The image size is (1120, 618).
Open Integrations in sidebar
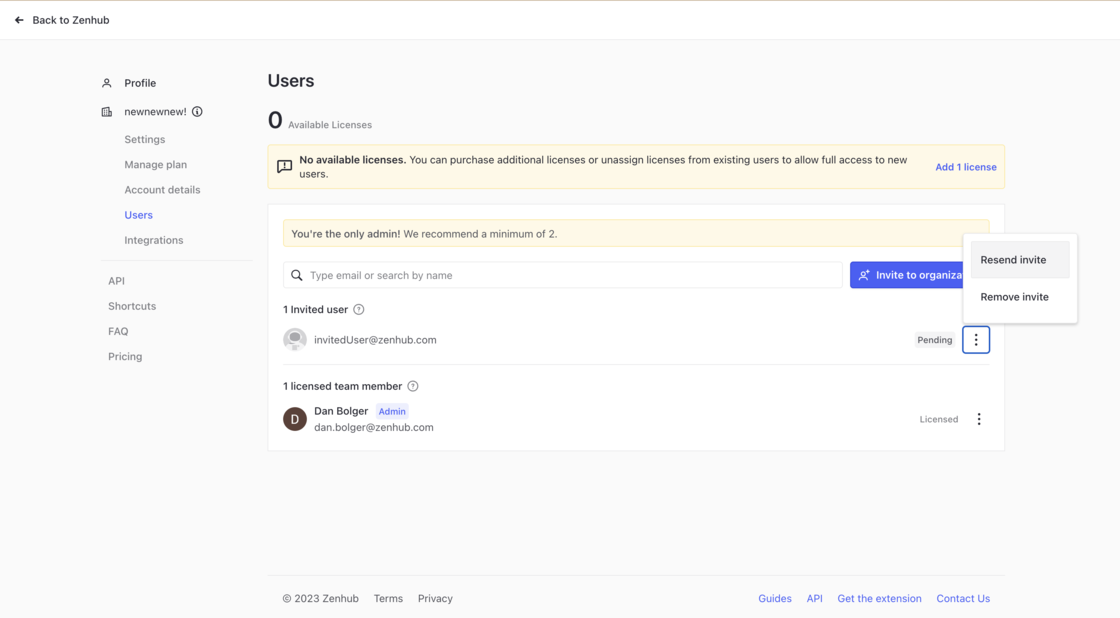[154, 240]
